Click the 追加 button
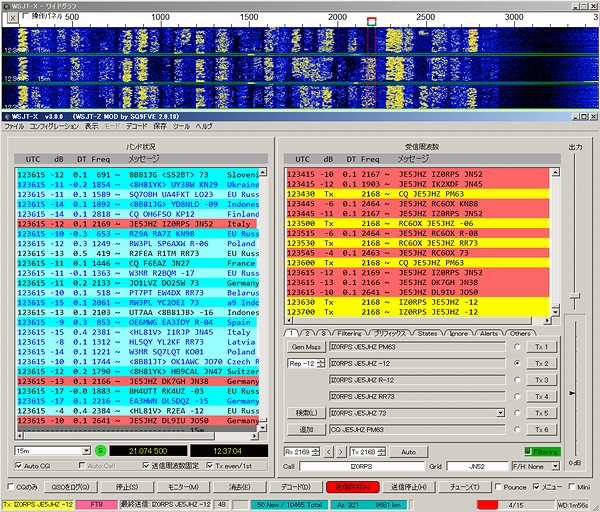This screenshot has height=512, width=600. 306,429
